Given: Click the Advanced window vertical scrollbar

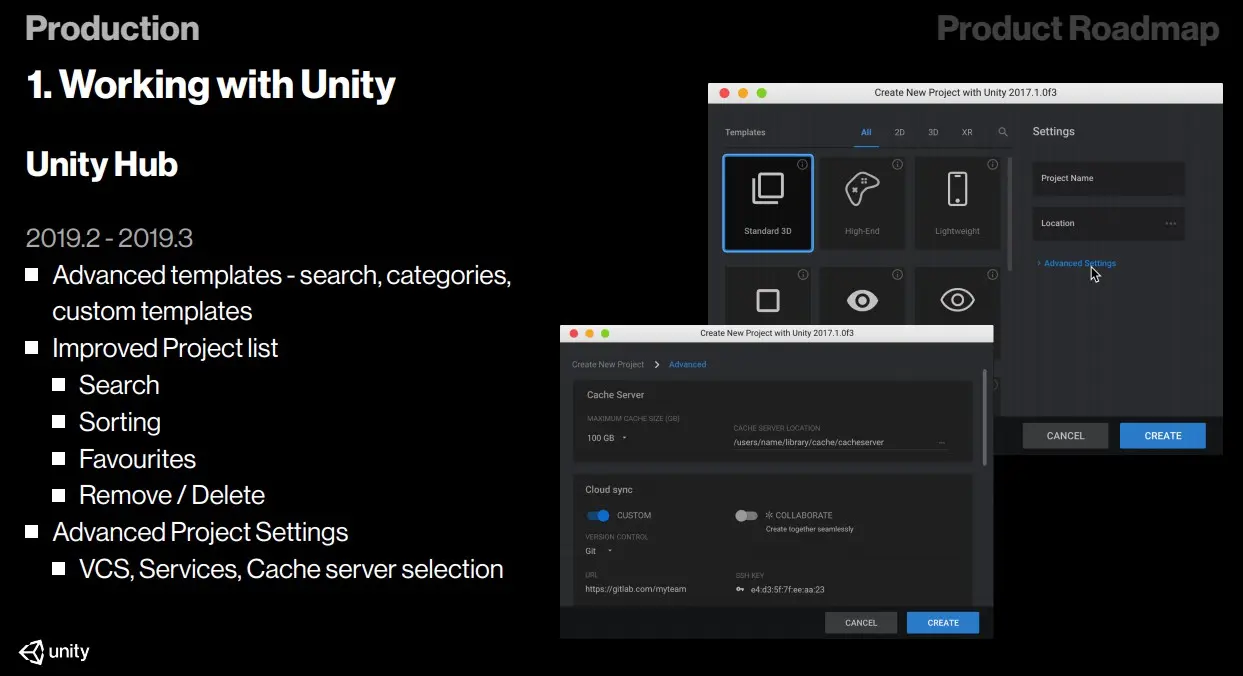Looking at the screenshot, I should (x=985, y=418).
